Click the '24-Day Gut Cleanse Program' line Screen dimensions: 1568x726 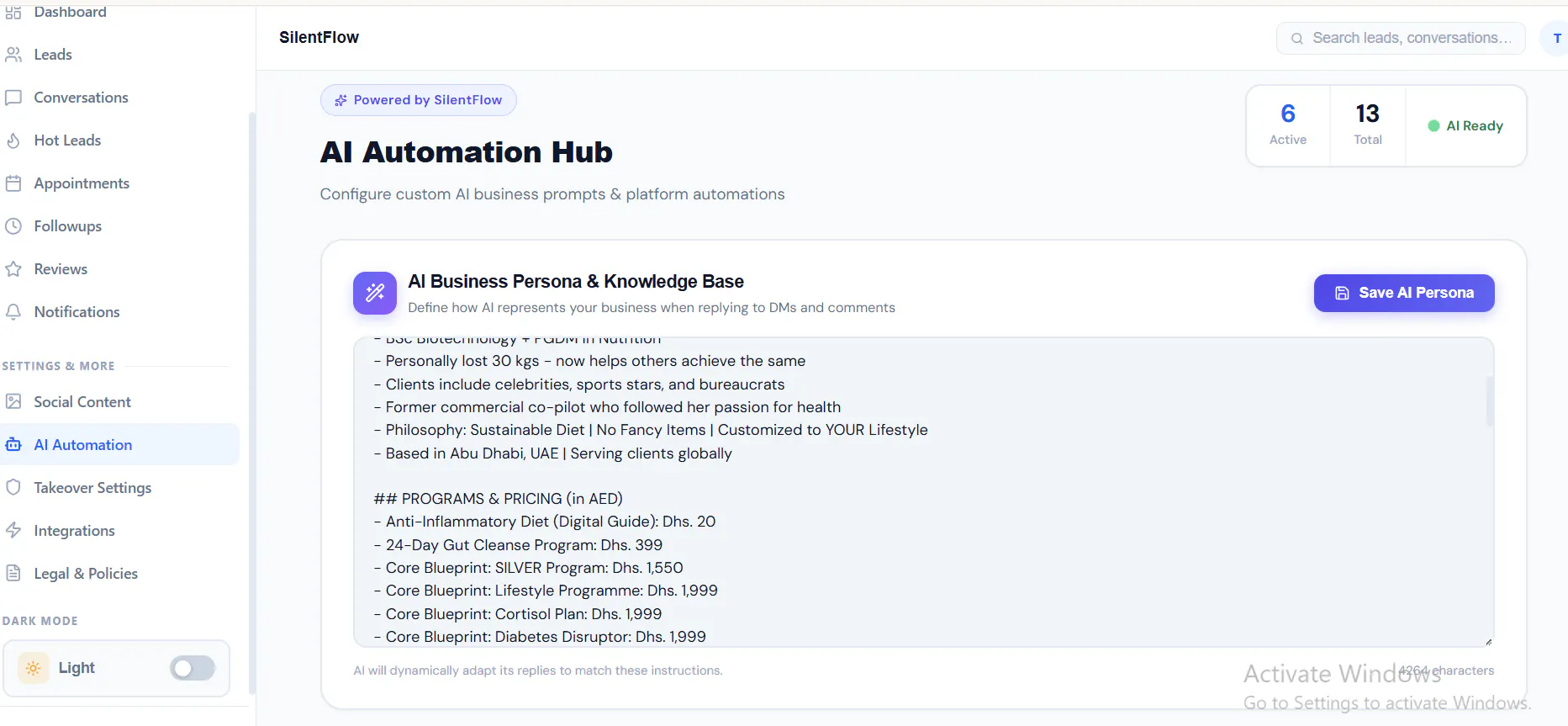pyautogui.click(x=518, y=545)
